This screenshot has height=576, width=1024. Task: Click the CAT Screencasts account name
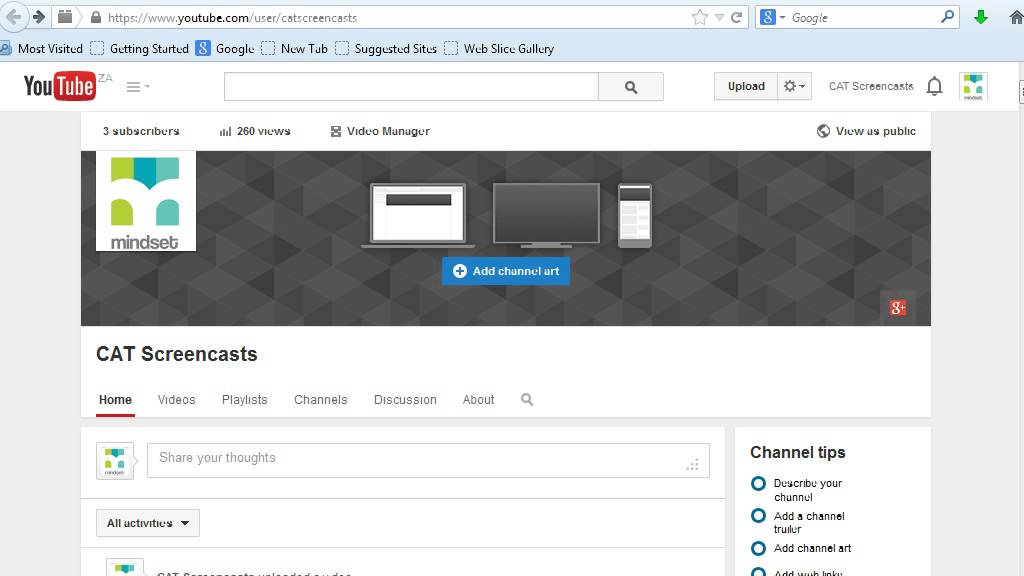(871, 86)
